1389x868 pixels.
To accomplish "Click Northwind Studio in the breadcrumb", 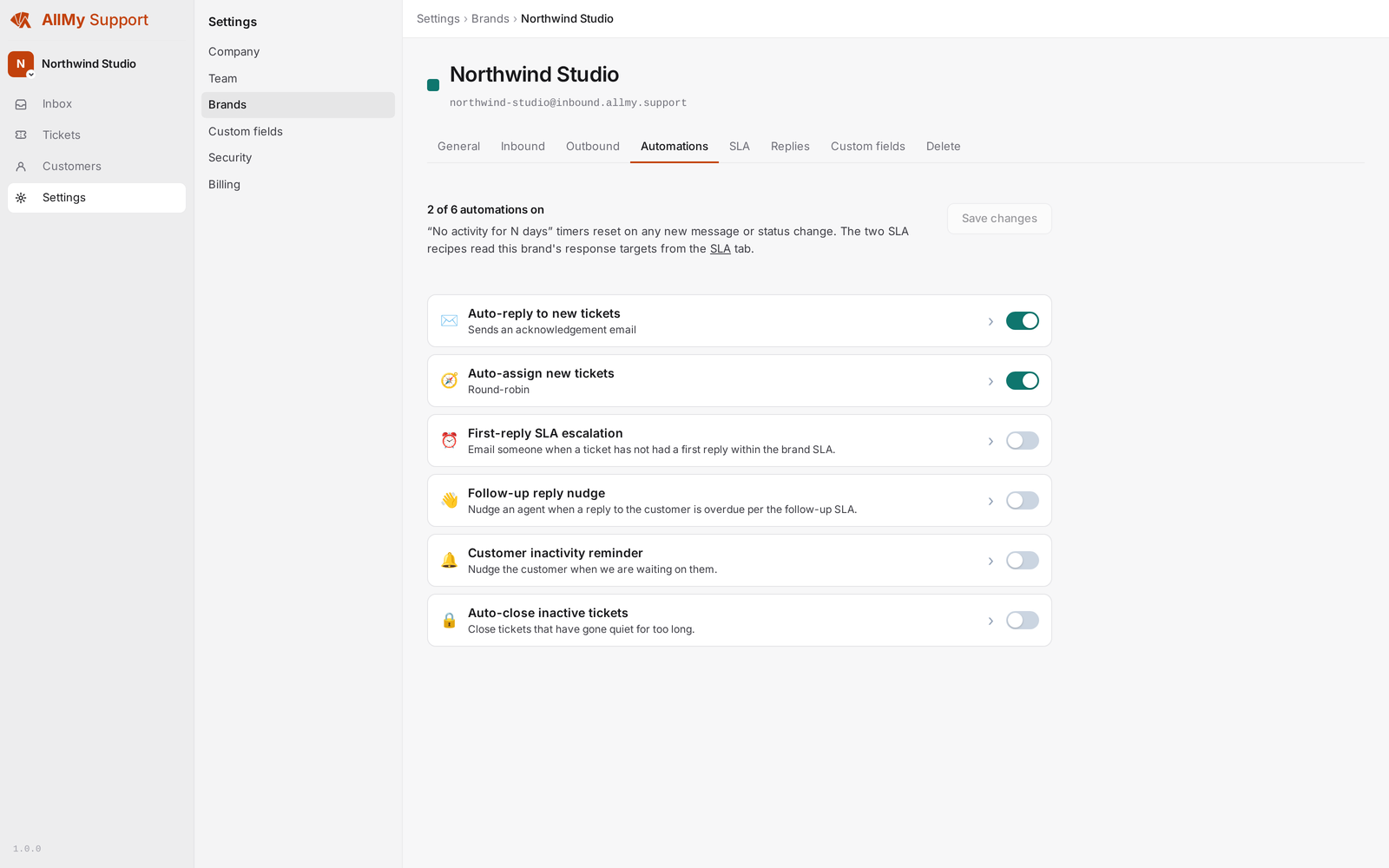I will pos(567,19).
